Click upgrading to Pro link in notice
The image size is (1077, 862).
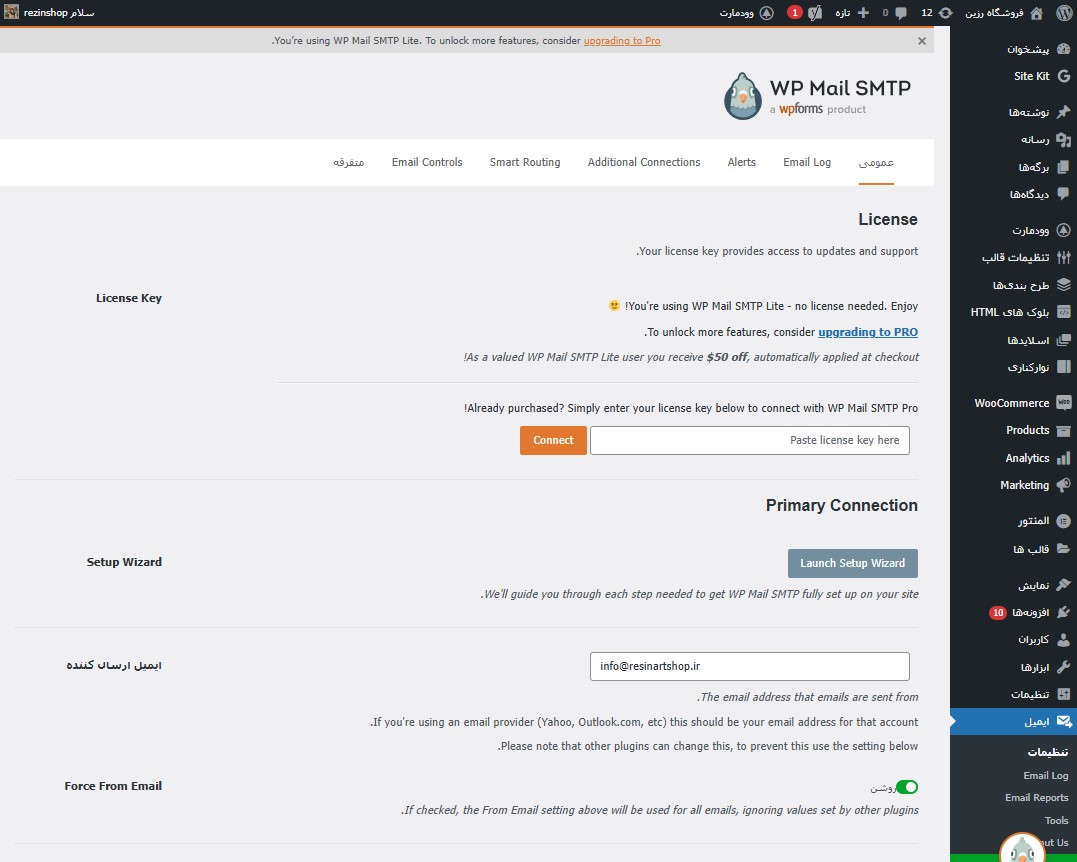[622, 41]
